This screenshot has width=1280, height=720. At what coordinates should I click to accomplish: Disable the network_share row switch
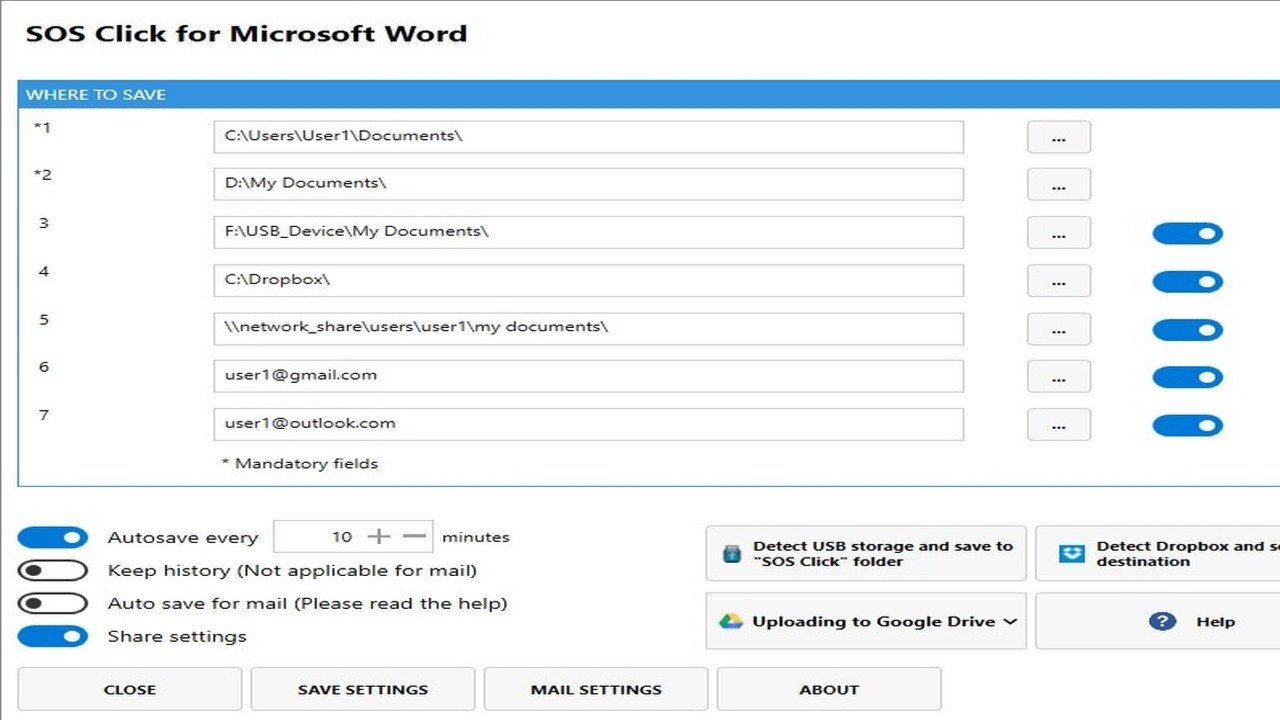click(x=1188, y=330)
